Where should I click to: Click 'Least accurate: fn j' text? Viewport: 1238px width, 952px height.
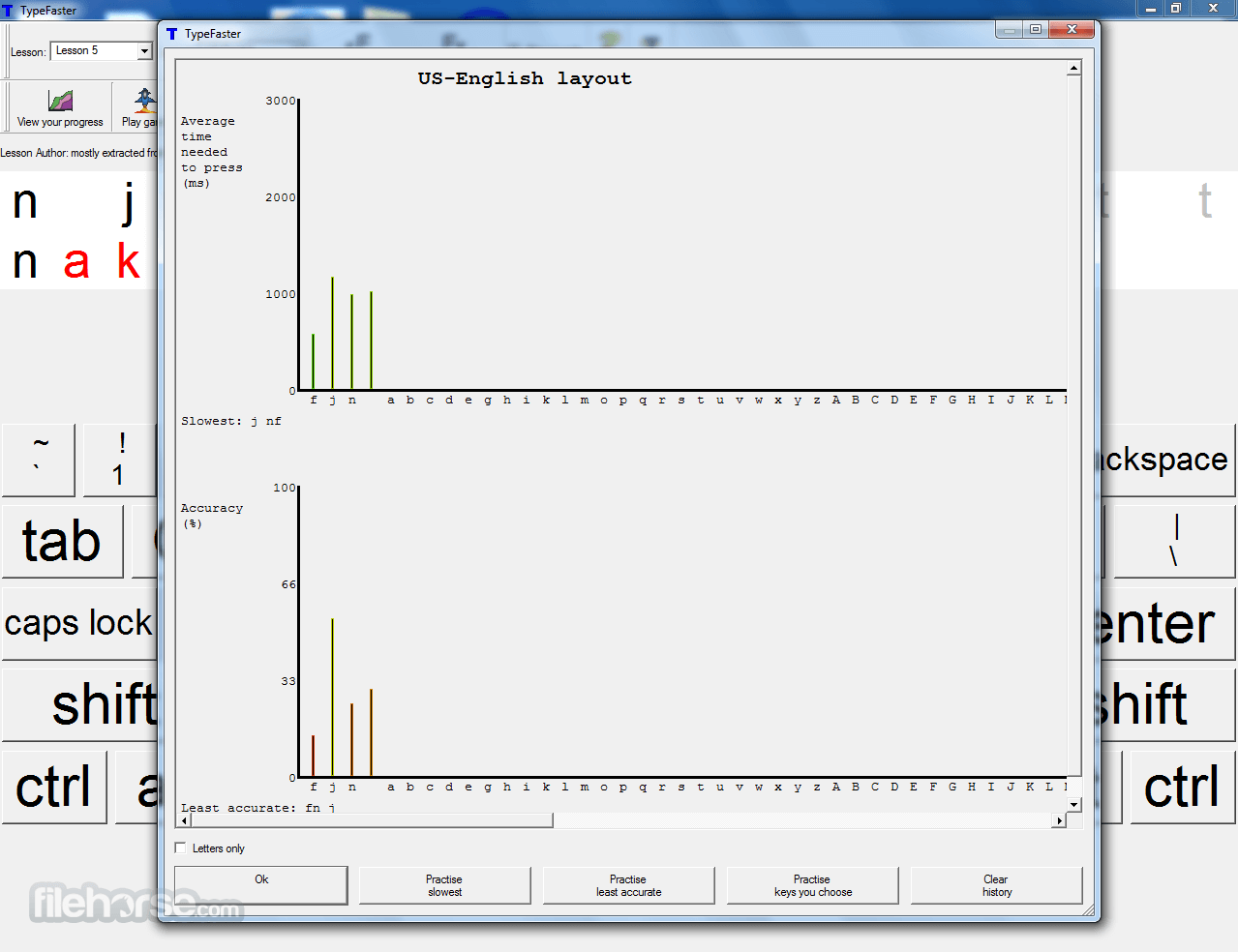[x=258, y=807]
